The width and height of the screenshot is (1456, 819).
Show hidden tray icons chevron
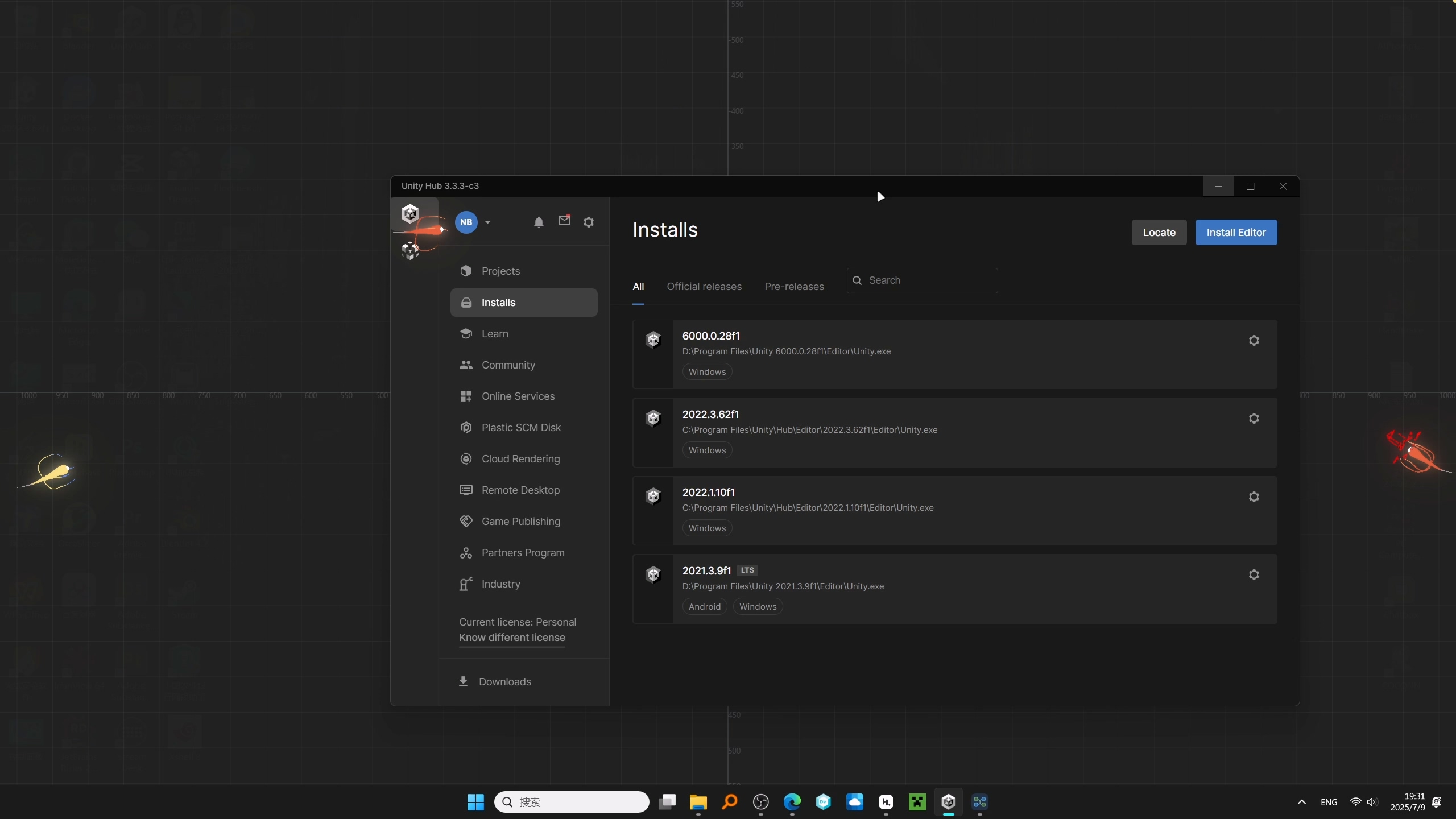[x=1301, y=802]
